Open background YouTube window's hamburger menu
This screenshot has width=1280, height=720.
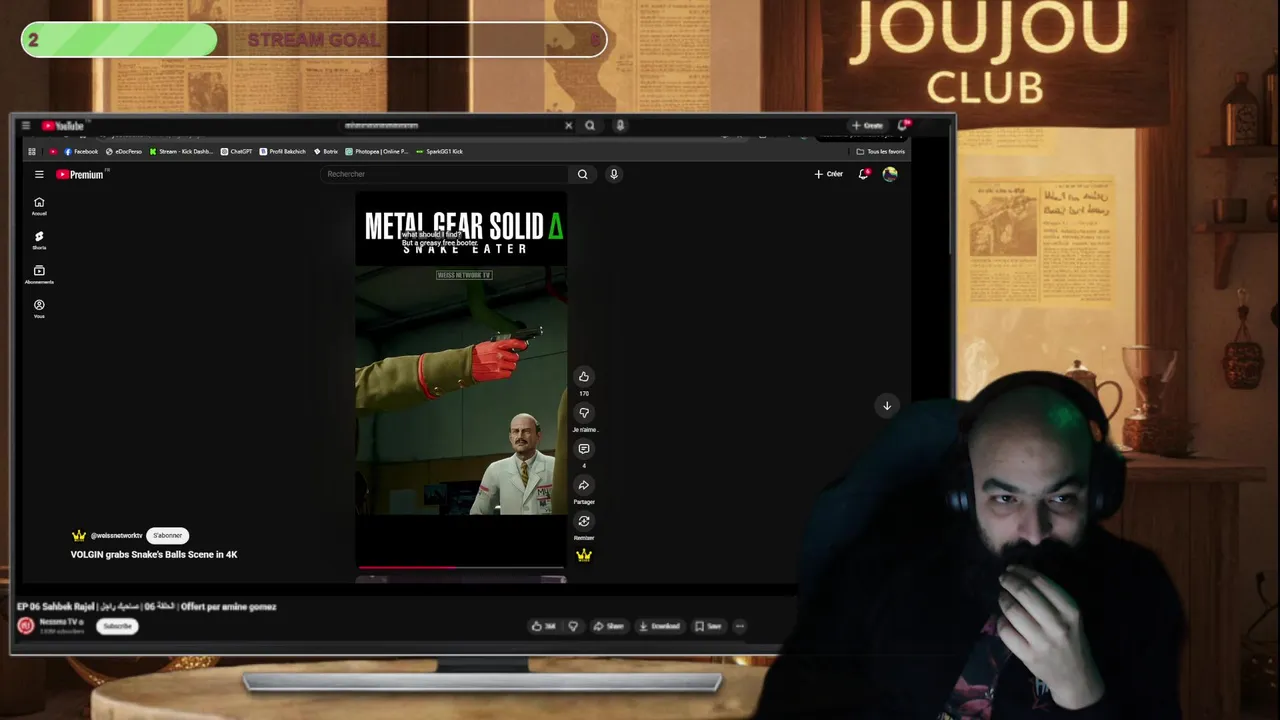coord(26,126)
